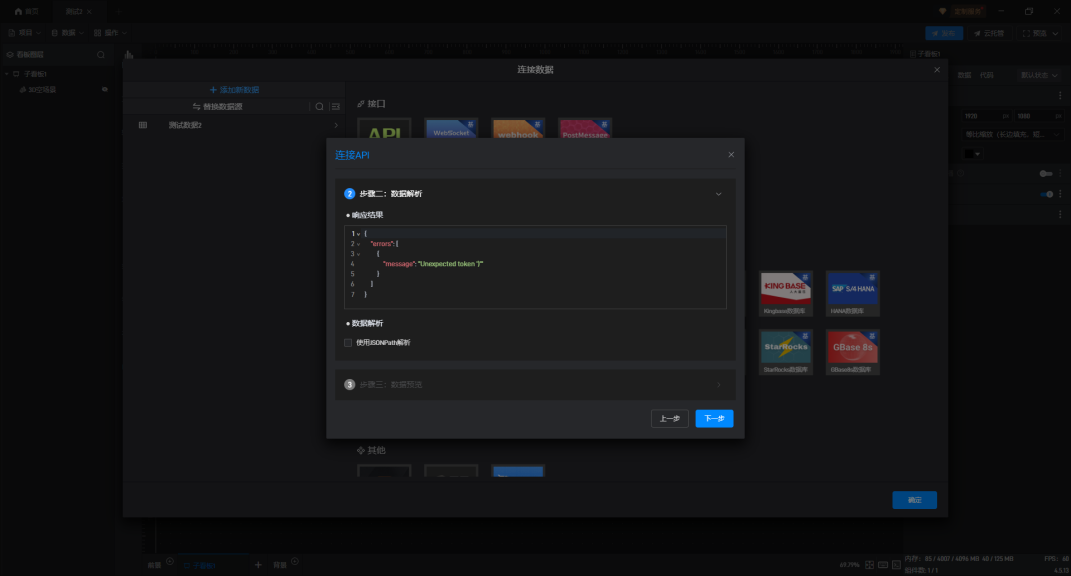Image resolution: width=1071 pixels, height=576 pixels.
Task: Click the keyboard shortcuts icon in status bar
Action: point(883,565)
